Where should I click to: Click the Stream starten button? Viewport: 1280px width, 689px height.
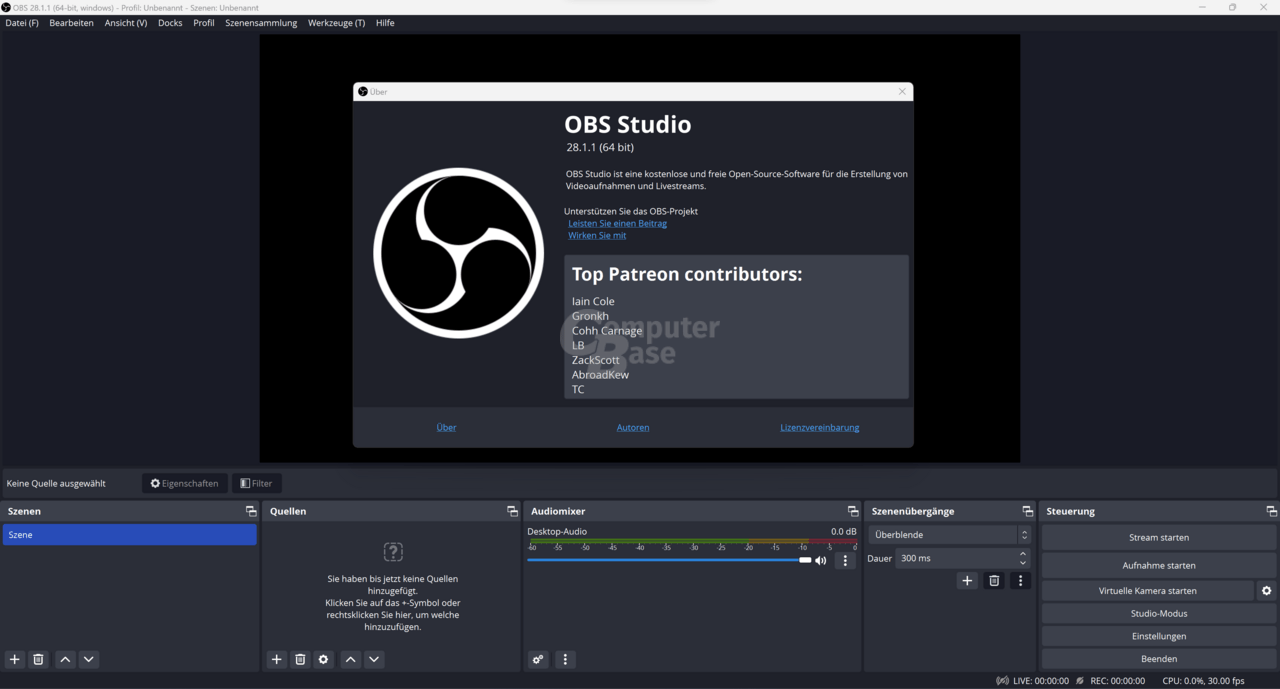tap(1158, 537)
